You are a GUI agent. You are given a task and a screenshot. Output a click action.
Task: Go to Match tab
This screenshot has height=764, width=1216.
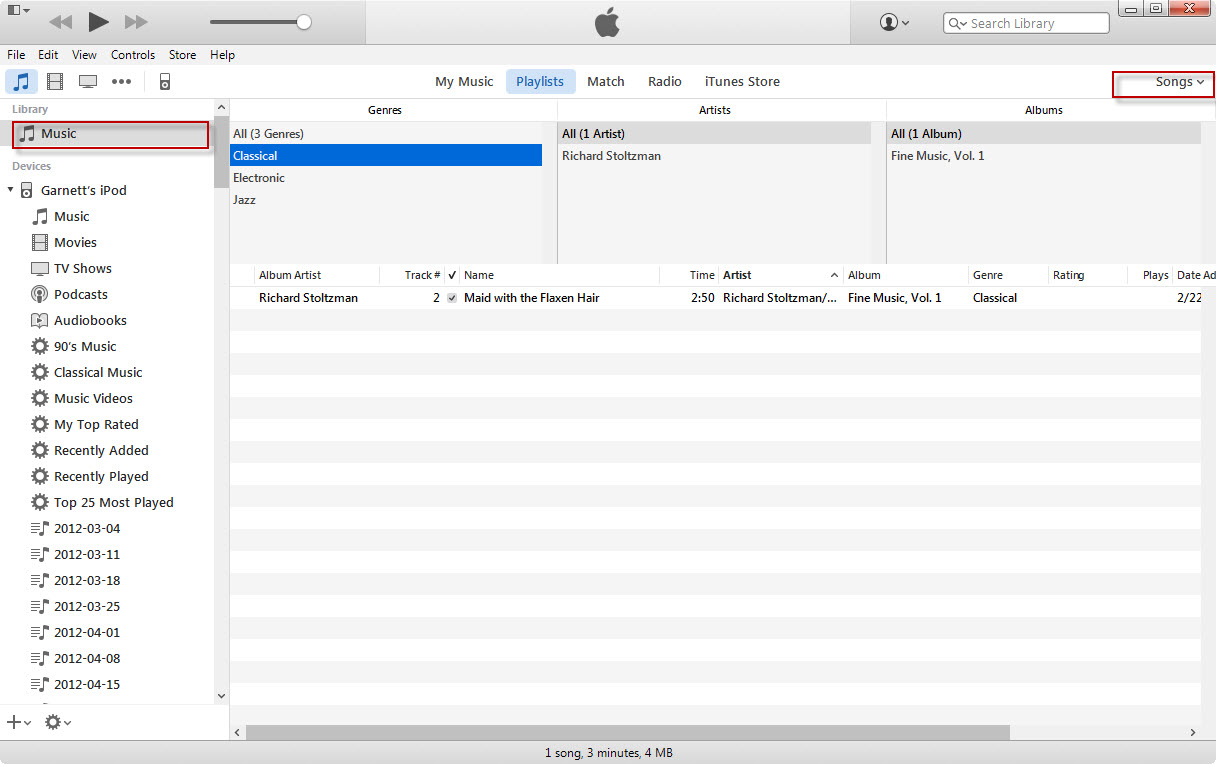point(606,81)
